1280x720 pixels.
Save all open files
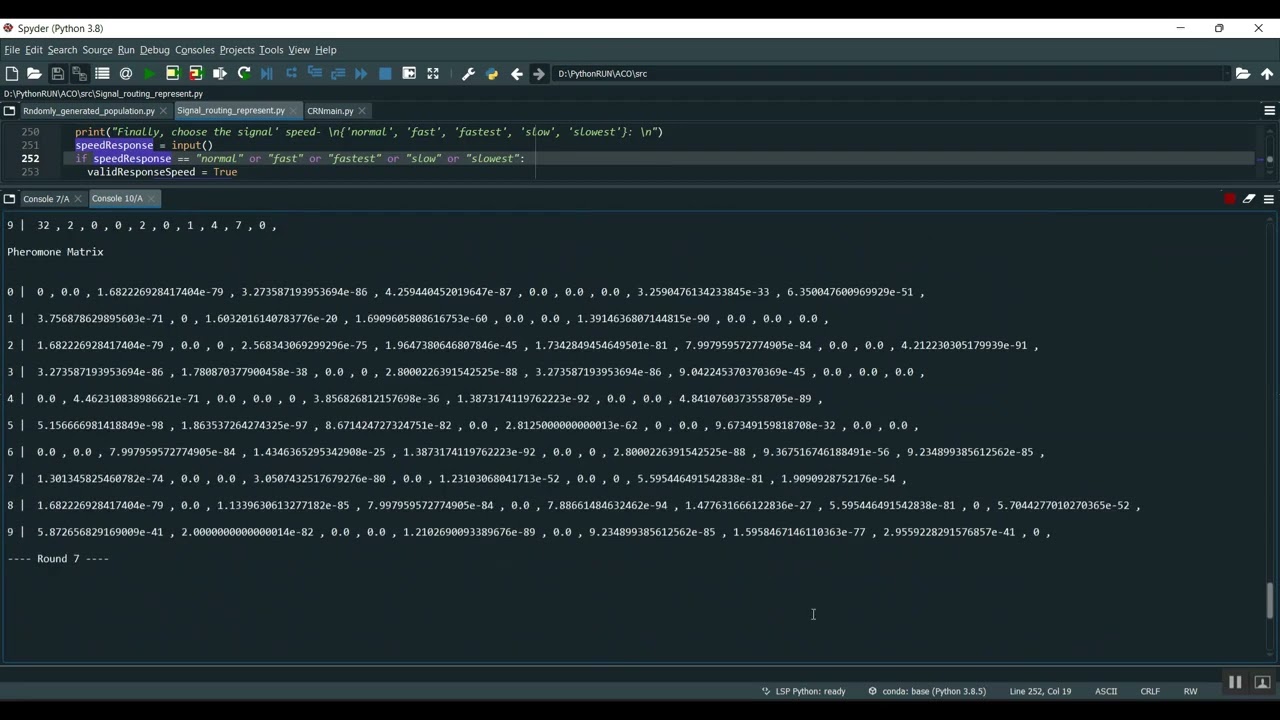pos(79,74)
